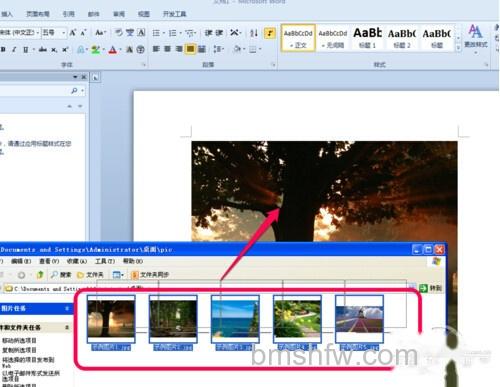Click the Center alignment icon
The height and width of the screenshot is (387, 500).
coord(167,49)
